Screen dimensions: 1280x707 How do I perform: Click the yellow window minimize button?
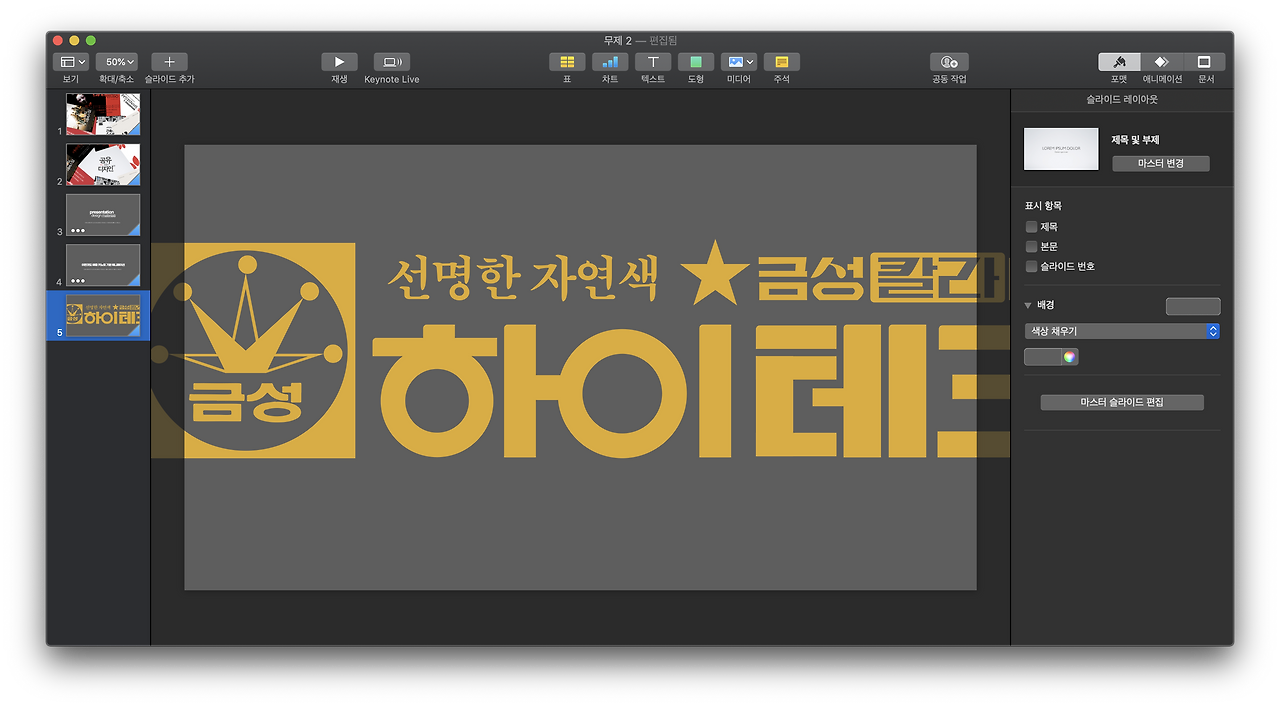coord(74,40)
